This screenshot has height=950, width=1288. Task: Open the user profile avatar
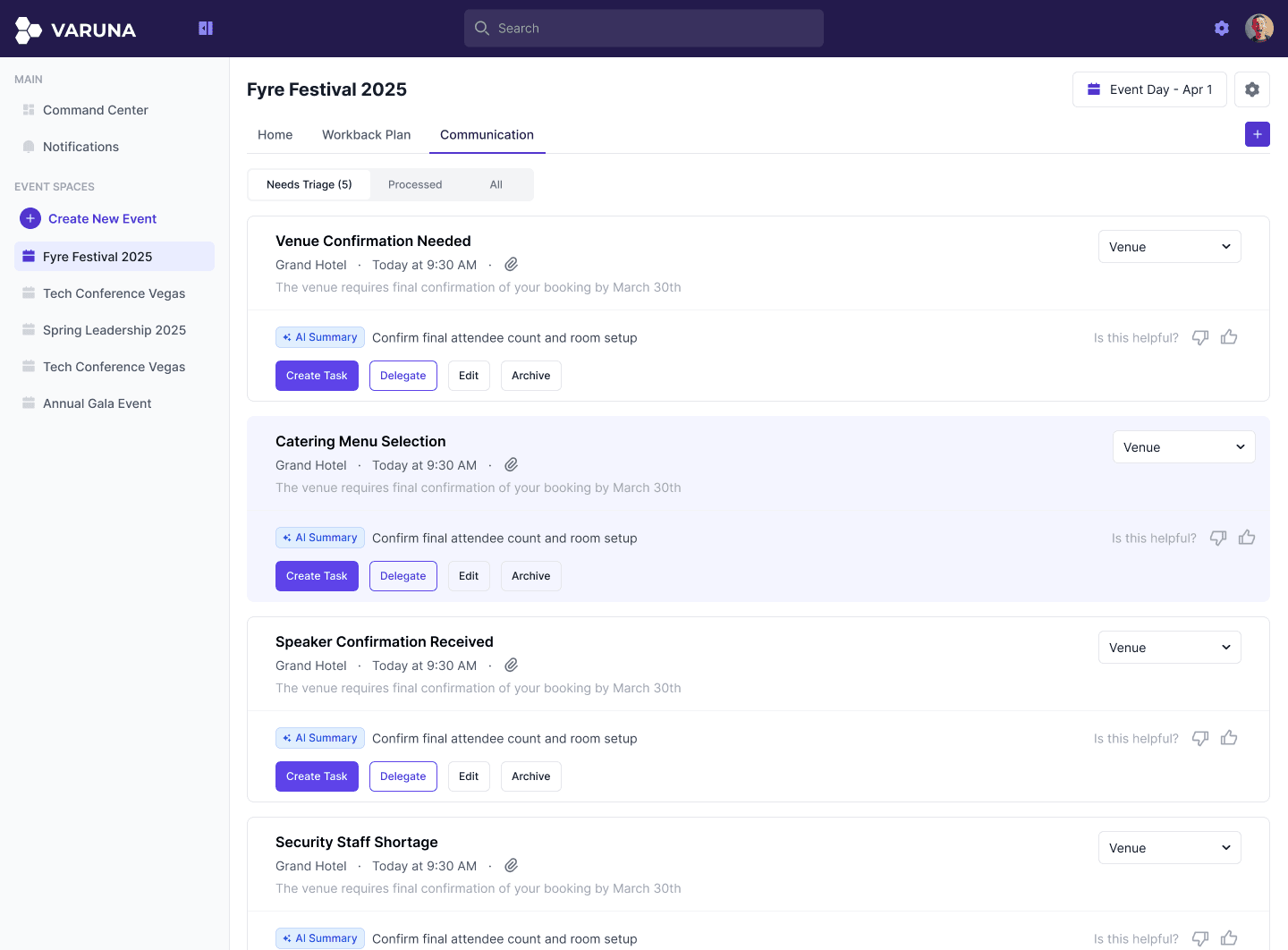click(x=1258, y=29)
